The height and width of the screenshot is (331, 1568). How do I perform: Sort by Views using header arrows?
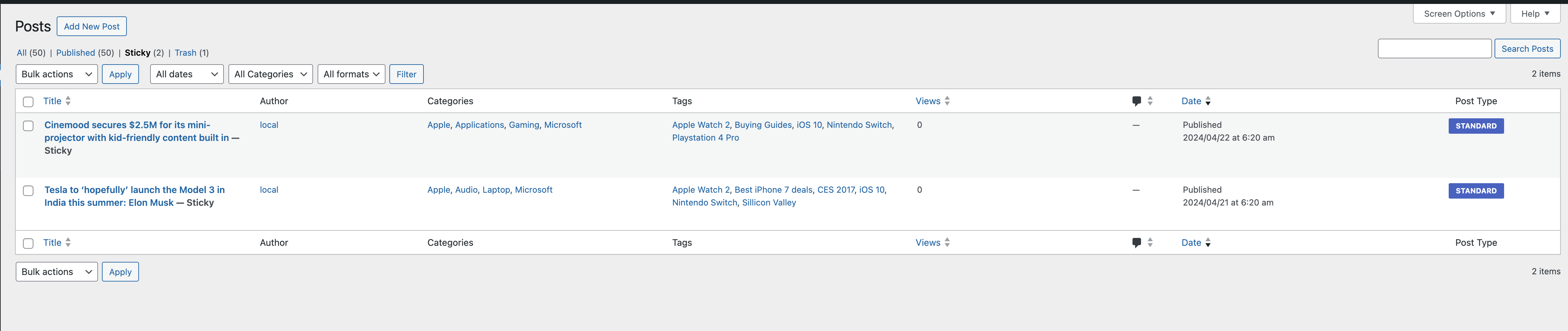(947, 101)
